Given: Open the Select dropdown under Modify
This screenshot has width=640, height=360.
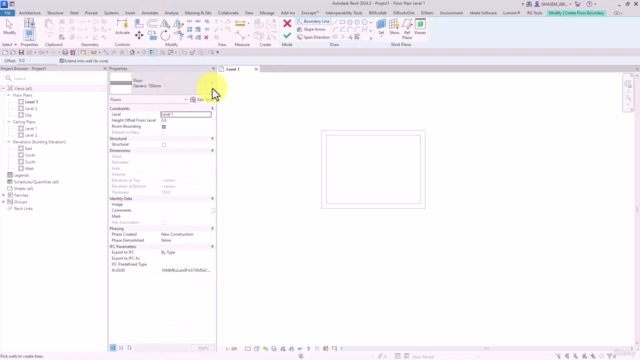Looking at the screenshot, I should tap(9, 44).
